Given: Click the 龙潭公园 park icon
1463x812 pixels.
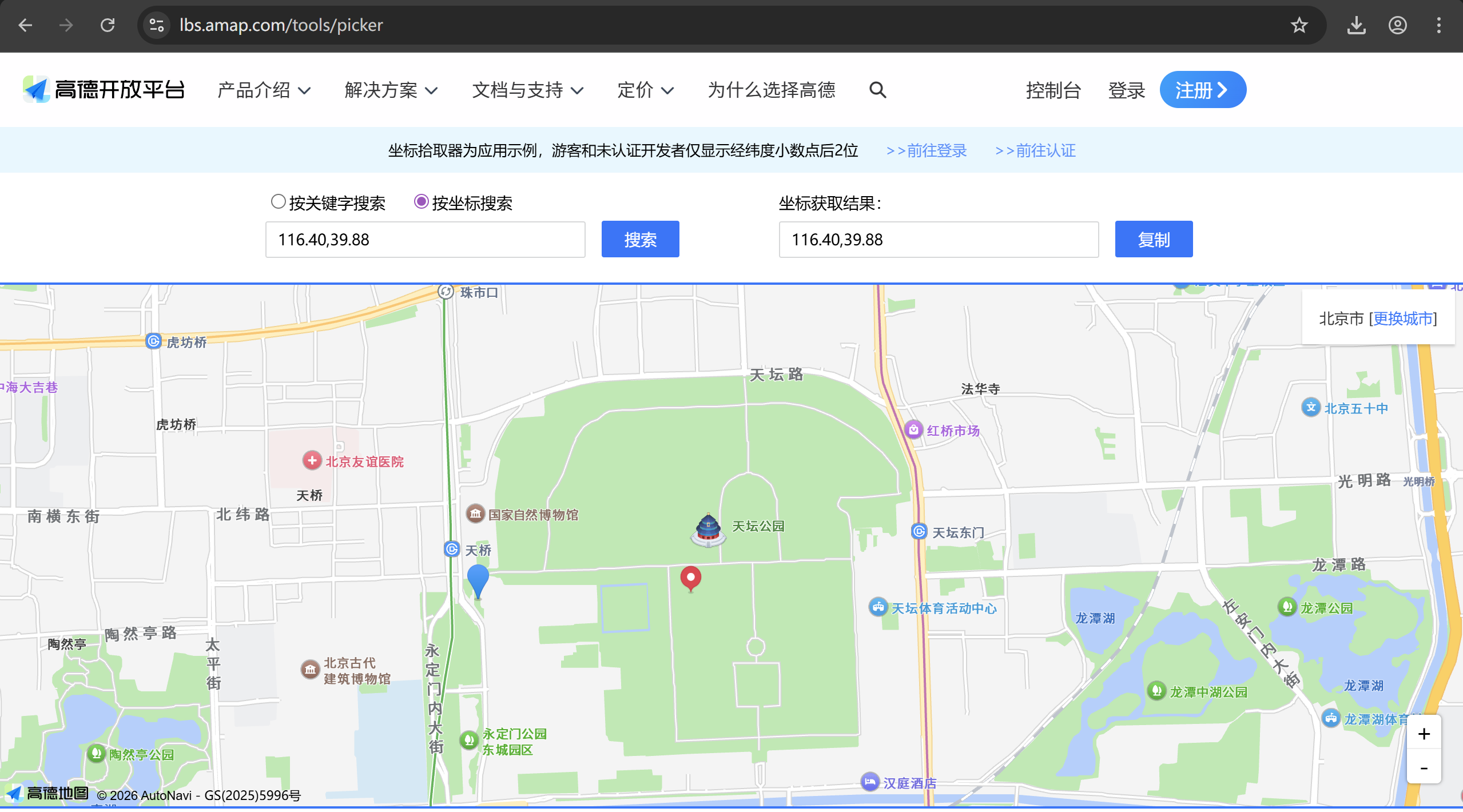Looking at the screenshot, I should [1287, 607].
